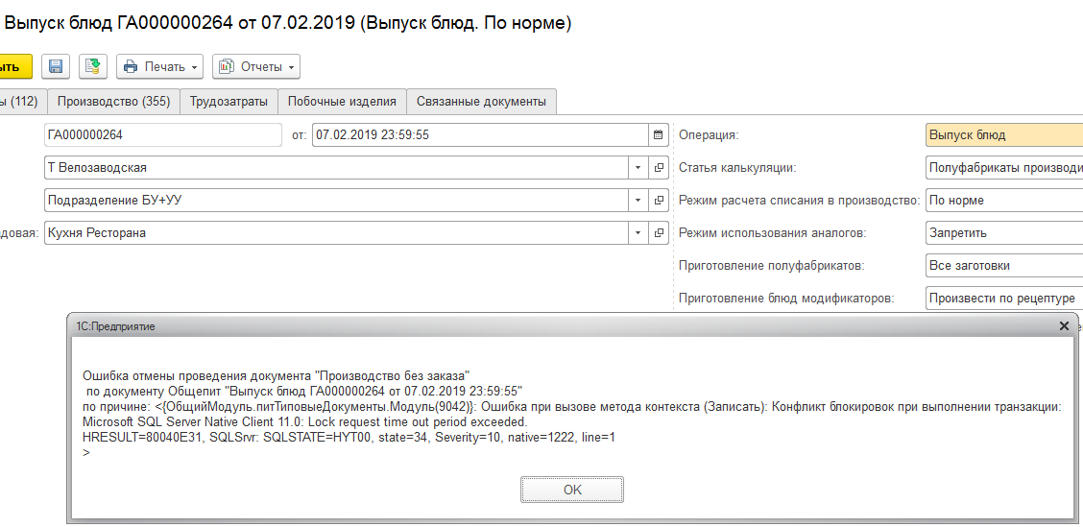This screenshot has width=1083, height=527.
Task: Click the document number field ГА000000264
Action: coord(163,135)
